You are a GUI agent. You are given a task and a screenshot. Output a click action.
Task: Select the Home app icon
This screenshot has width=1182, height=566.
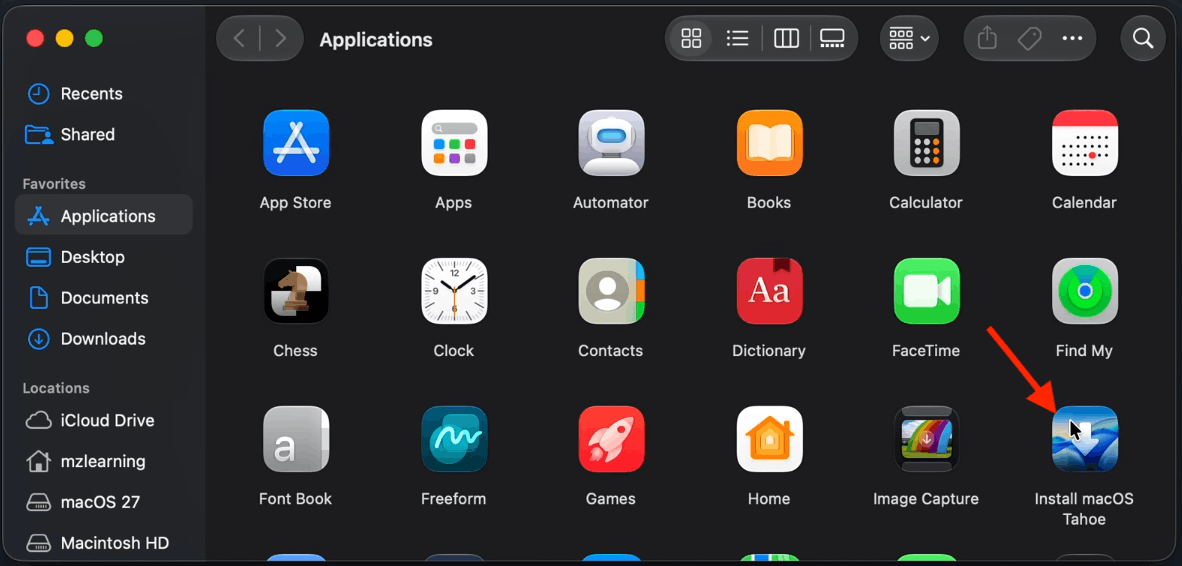click(x=769, y=439)
